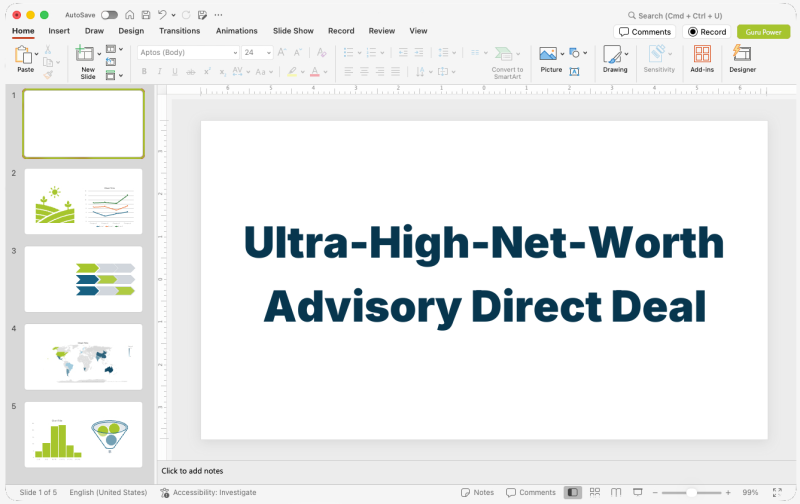Toggle the AutoSave switch

pyautogui.click(x=109, y=15)
